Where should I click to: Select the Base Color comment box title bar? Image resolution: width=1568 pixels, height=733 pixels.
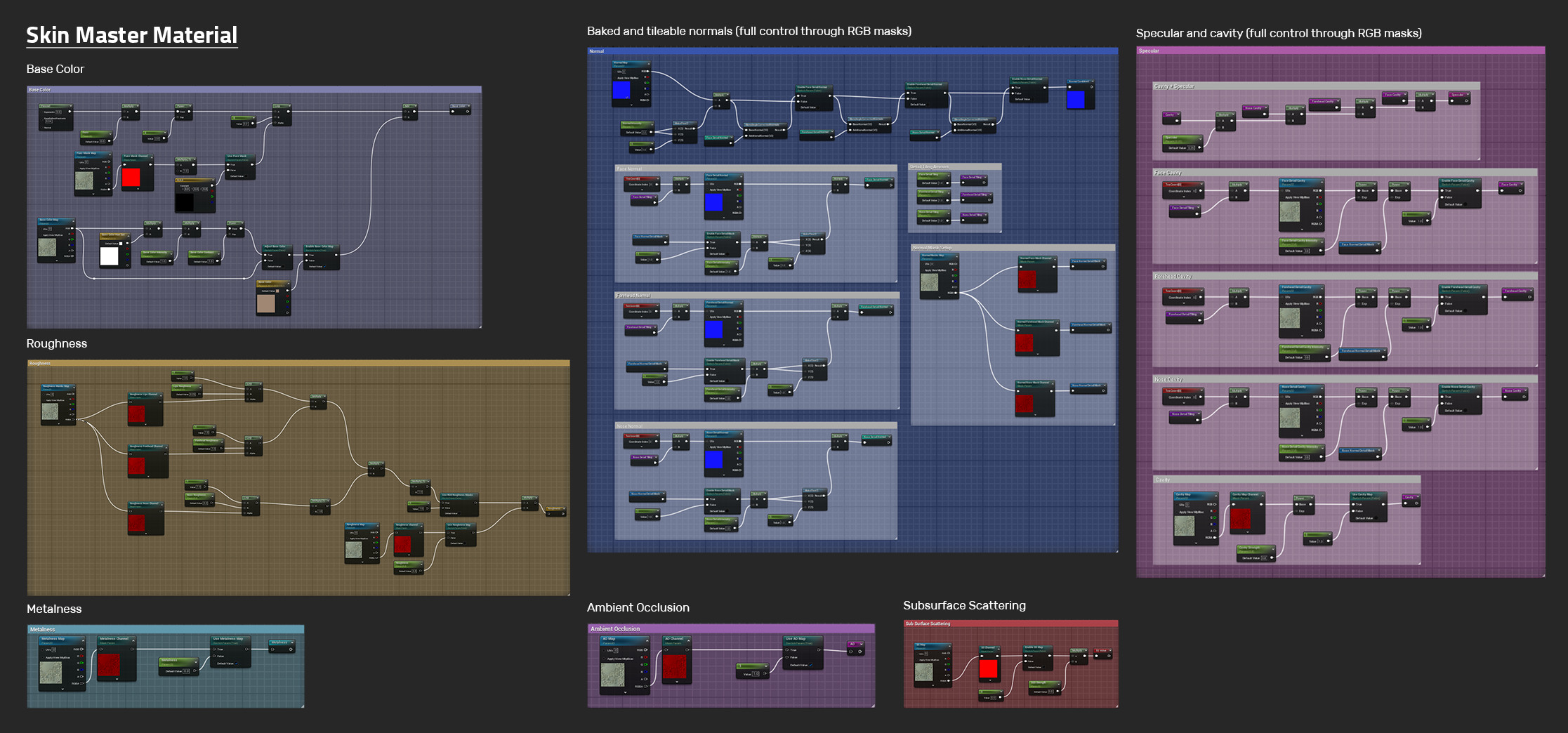pos(254,90)
